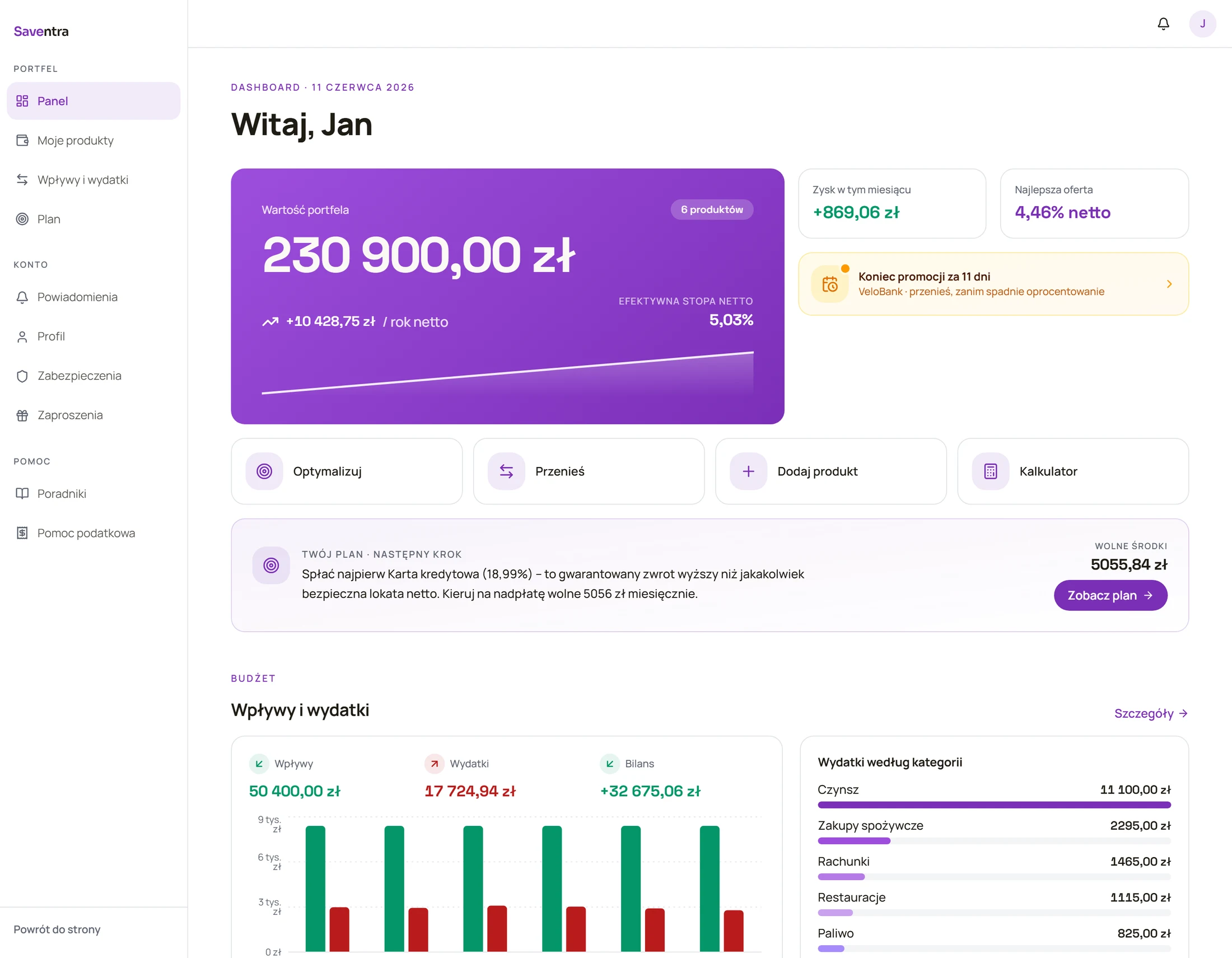Click the Przenieś transfer arrows icon

[x=506, y=471]
